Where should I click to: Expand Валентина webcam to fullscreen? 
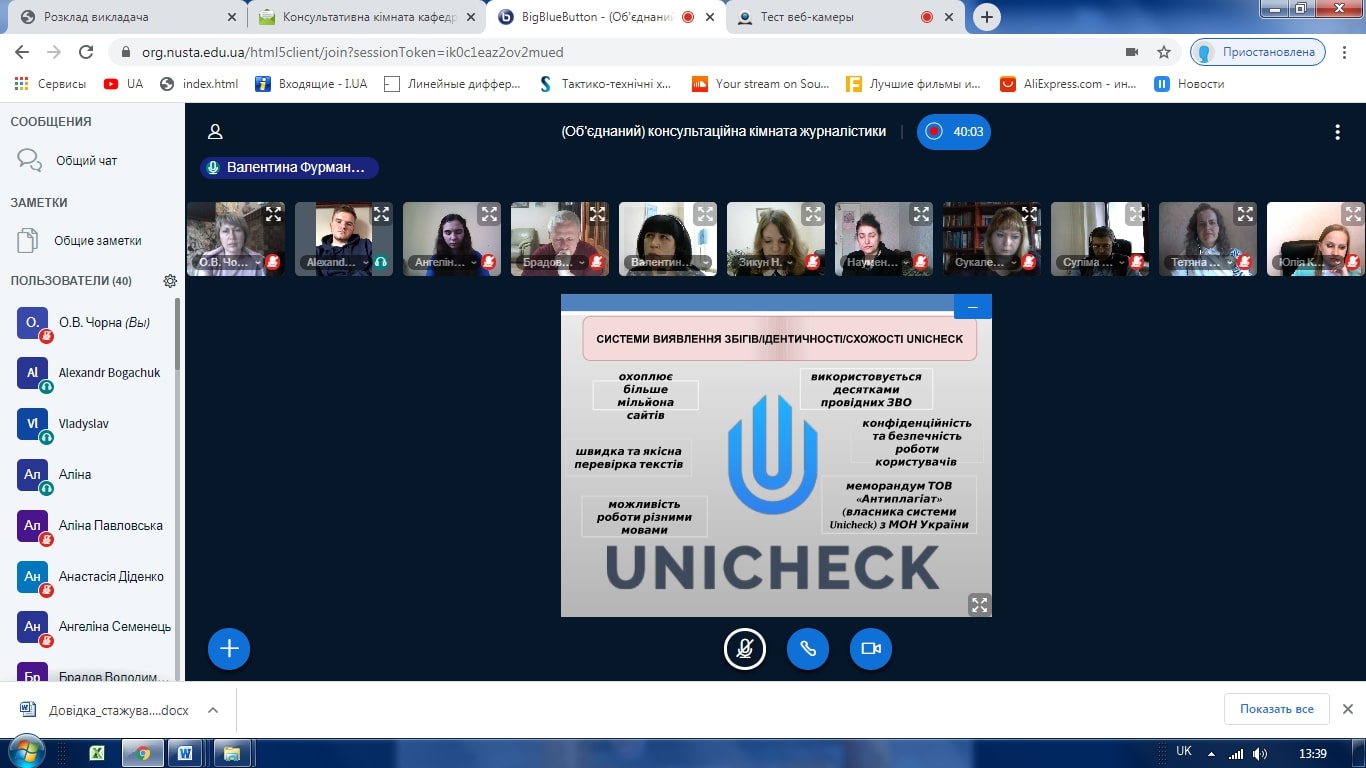coord(705,213)
